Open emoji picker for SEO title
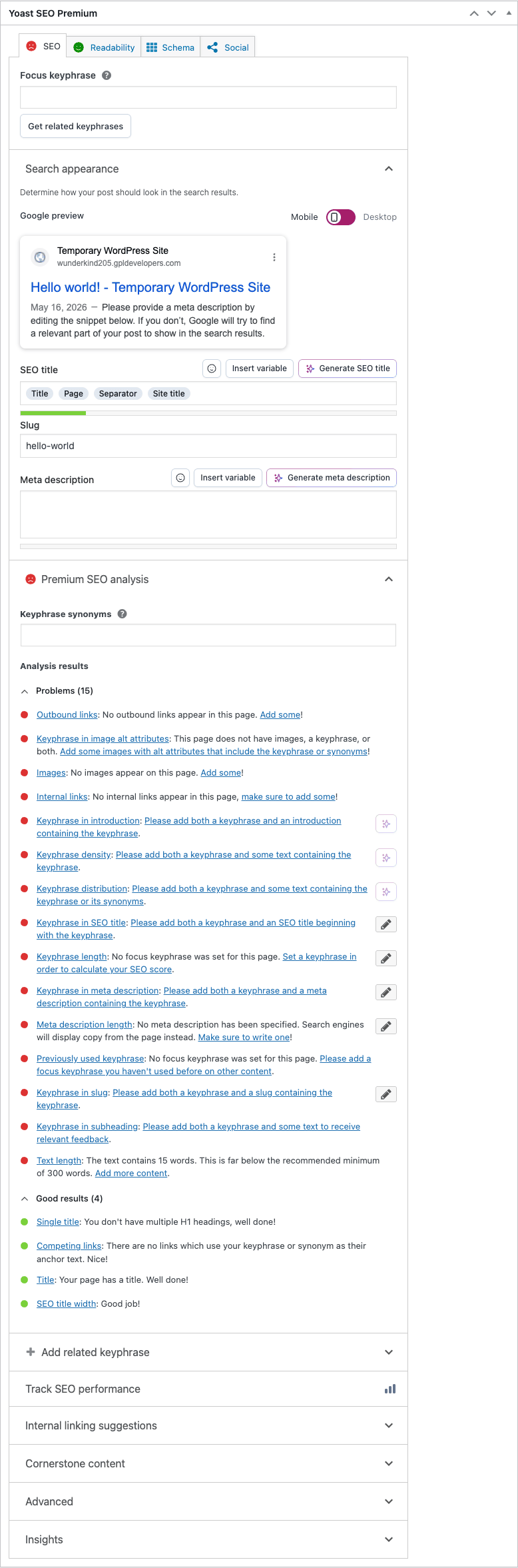Screen dimensions: 518x1568 (x=212, y=369)
